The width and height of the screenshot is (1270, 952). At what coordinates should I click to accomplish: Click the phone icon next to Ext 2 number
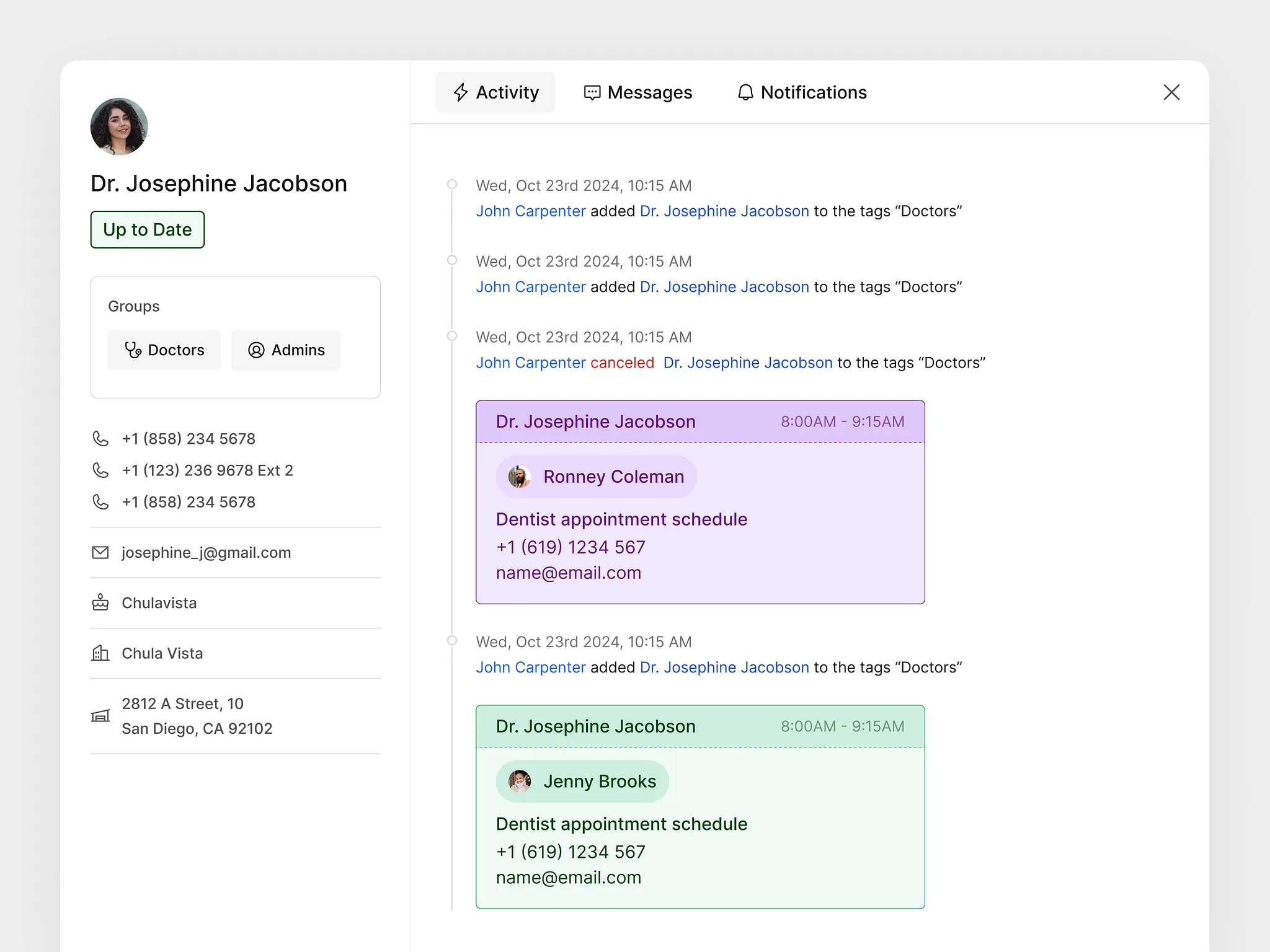[x=100, y=470]
